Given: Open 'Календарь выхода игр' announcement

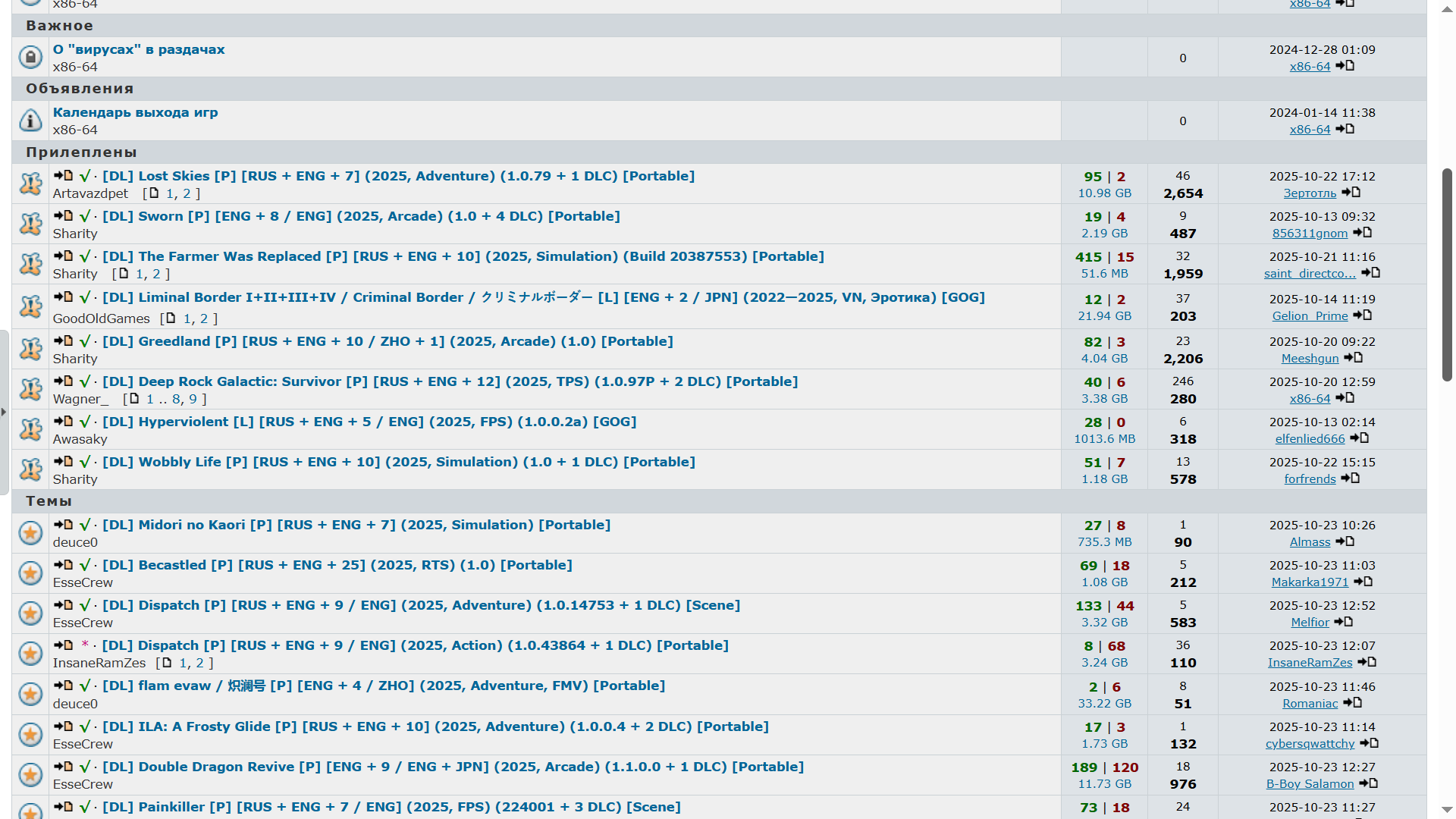Looking at the screenshot, I should (x=135, y=112).
